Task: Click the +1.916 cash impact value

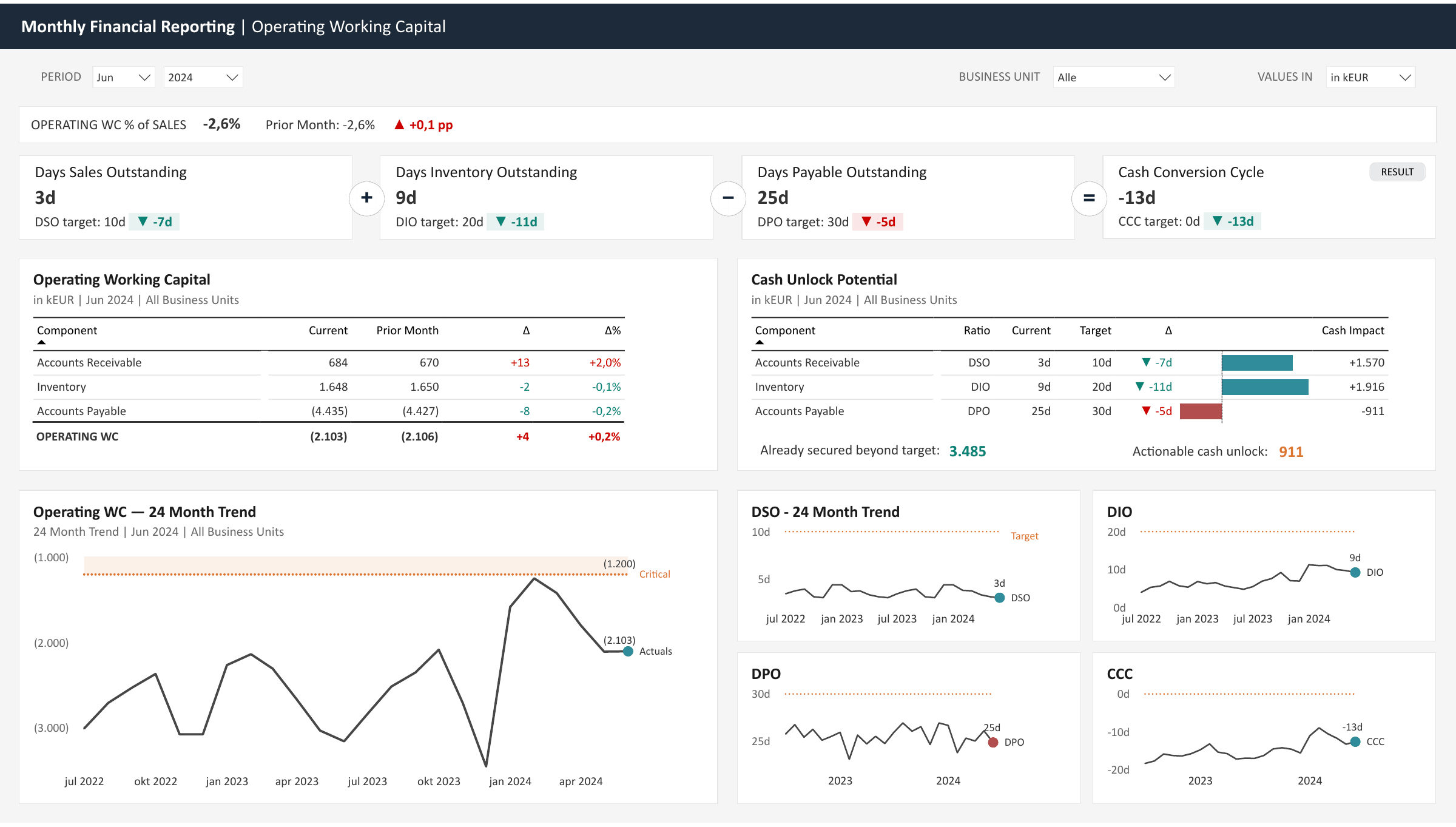Action: (x=1367, y=387)
